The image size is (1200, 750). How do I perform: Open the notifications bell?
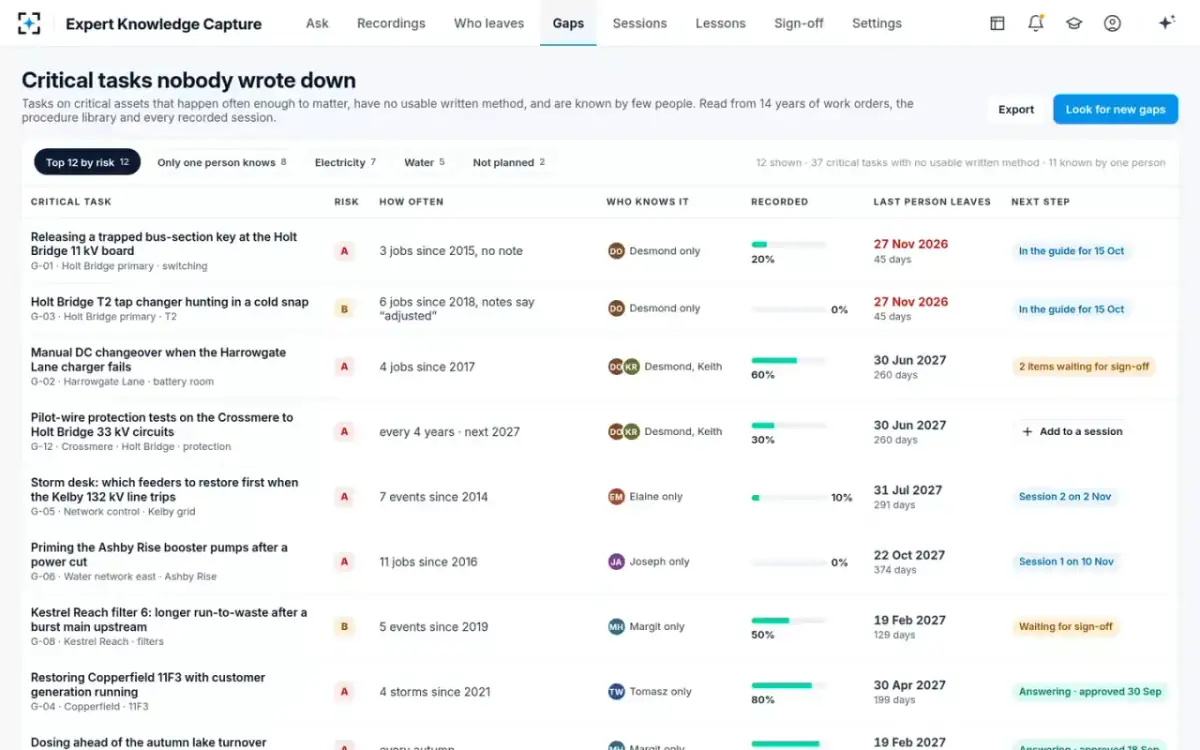(1036, 23)
